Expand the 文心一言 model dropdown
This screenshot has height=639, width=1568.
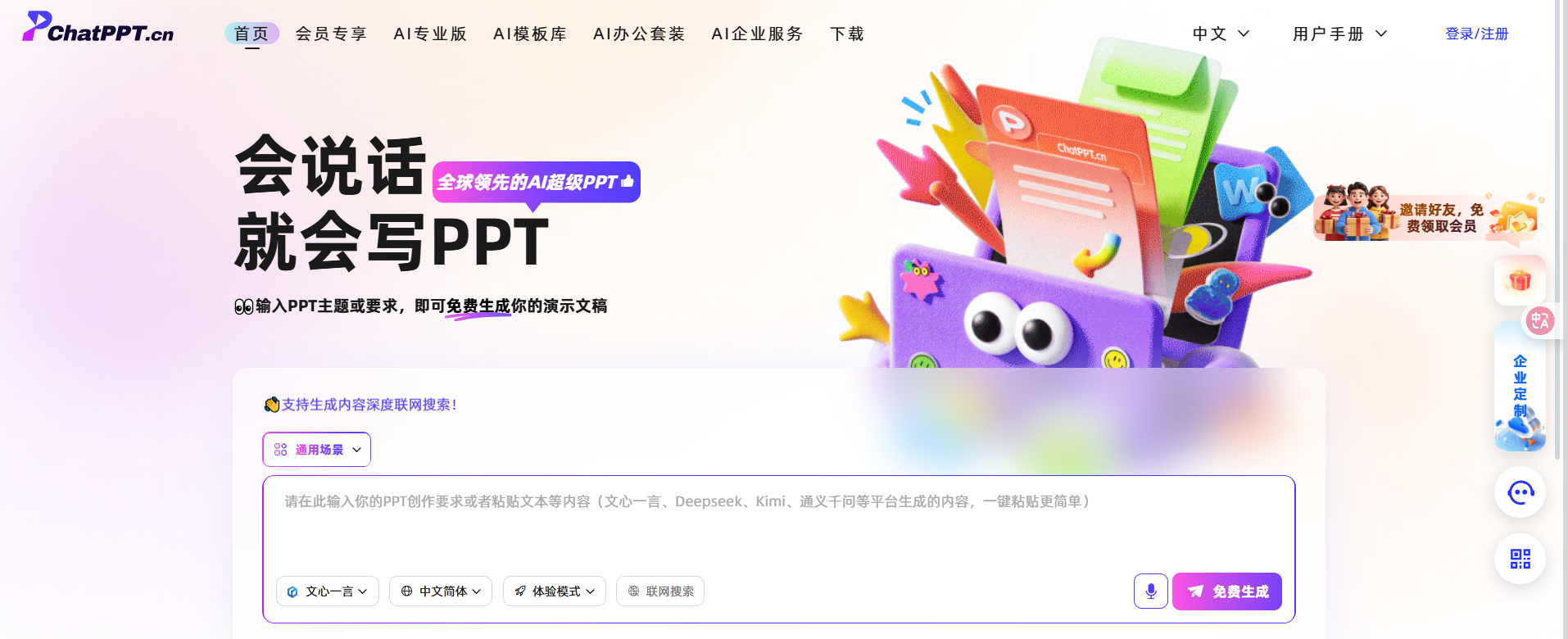pyautogui.click(x=328, y=591)
